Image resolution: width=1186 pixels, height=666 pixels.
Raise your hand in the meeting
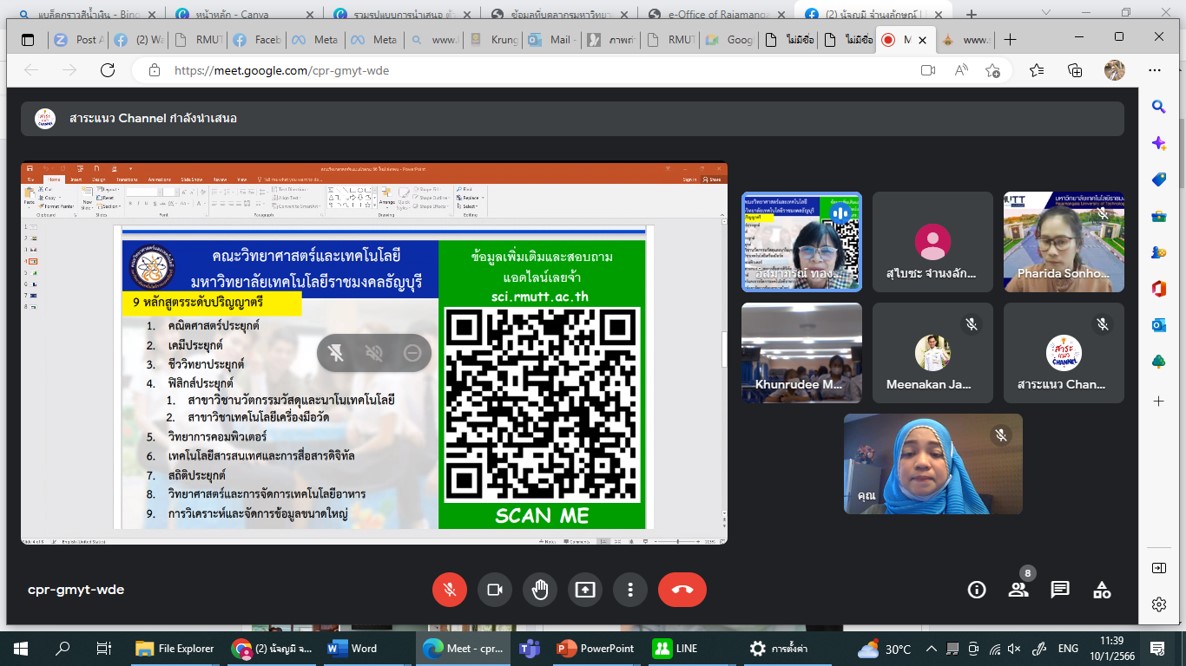click(x=540, y=590)
